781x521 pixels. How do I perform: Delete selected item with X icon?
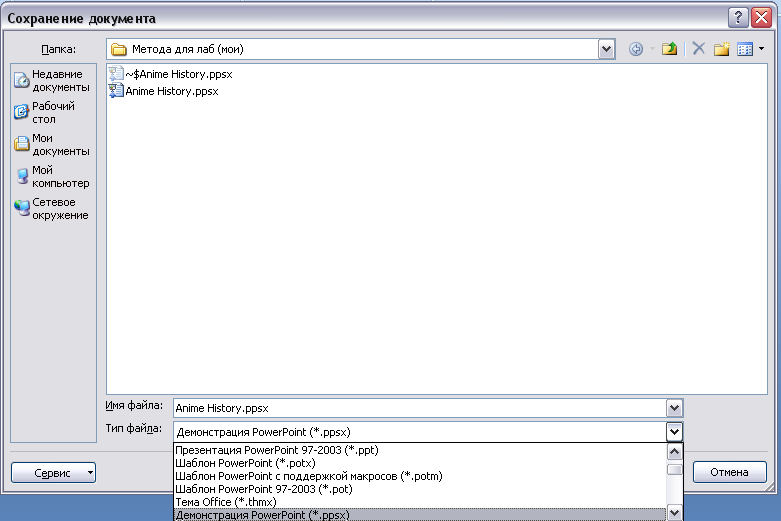click(699, 49)
